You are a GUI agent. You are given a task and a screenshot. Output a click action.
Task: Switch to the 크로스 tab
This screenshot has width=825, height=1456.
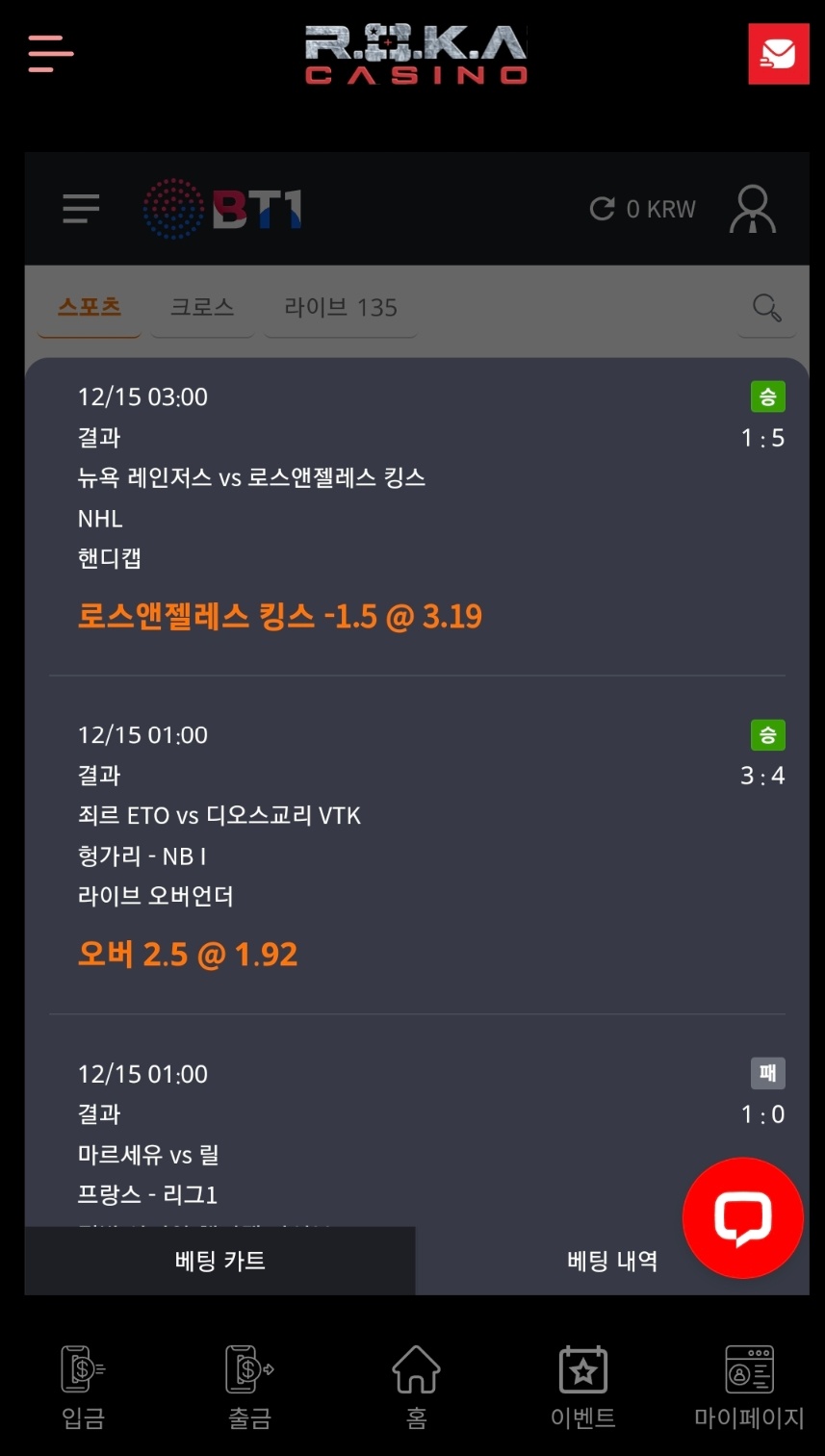202,308
